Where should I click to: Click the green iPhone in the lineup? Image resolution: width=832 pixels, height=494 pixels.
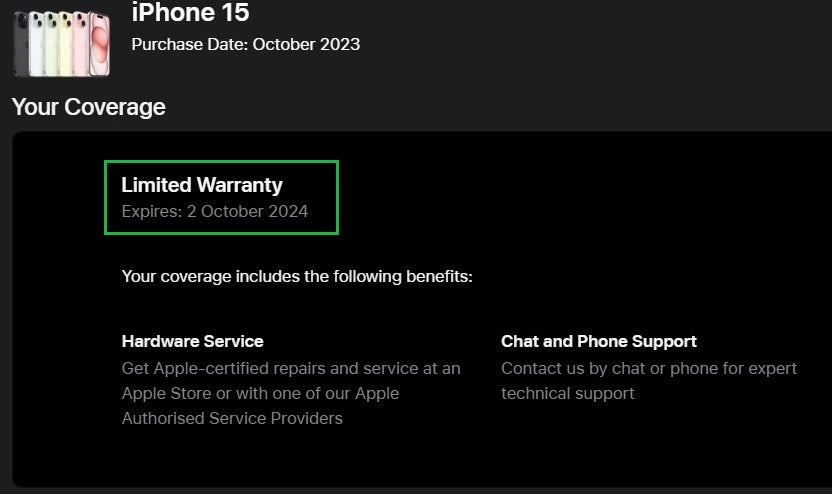pos(52,44)
